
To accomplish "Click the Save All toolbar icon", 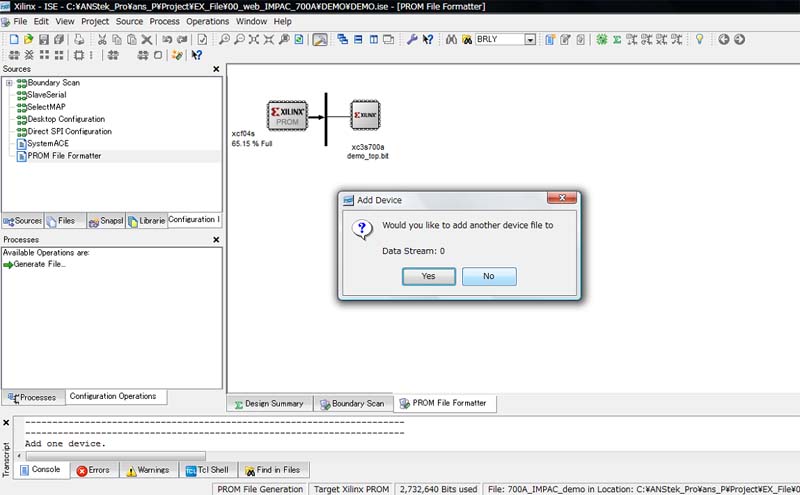I will point(59,39).
